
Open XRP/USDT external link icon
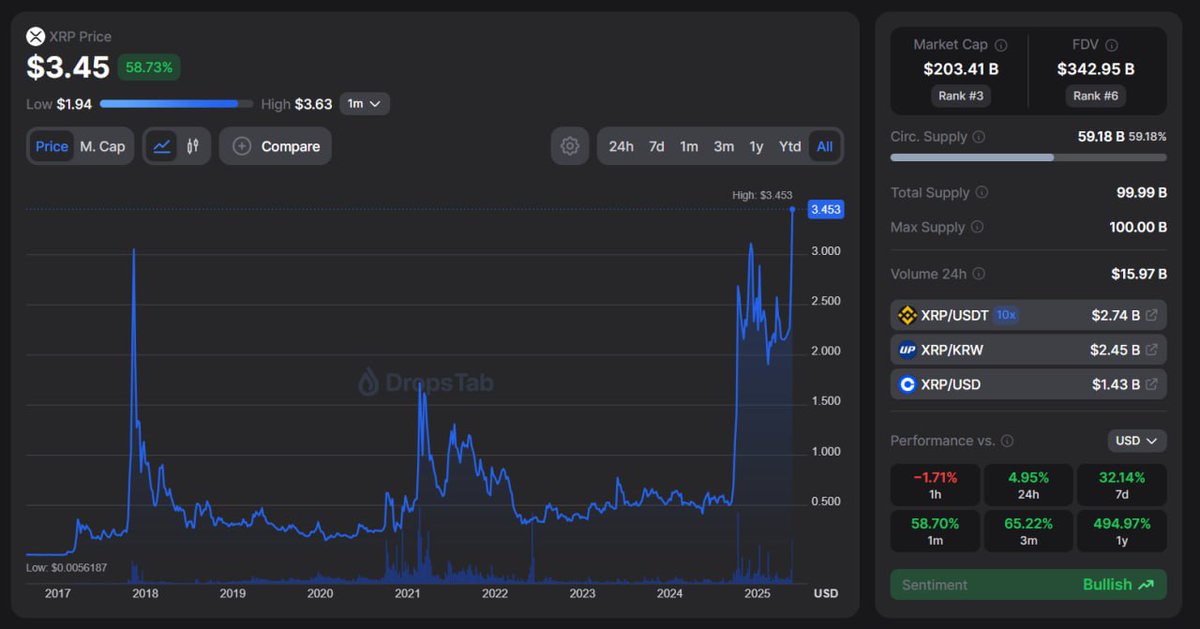[1152, 315]
